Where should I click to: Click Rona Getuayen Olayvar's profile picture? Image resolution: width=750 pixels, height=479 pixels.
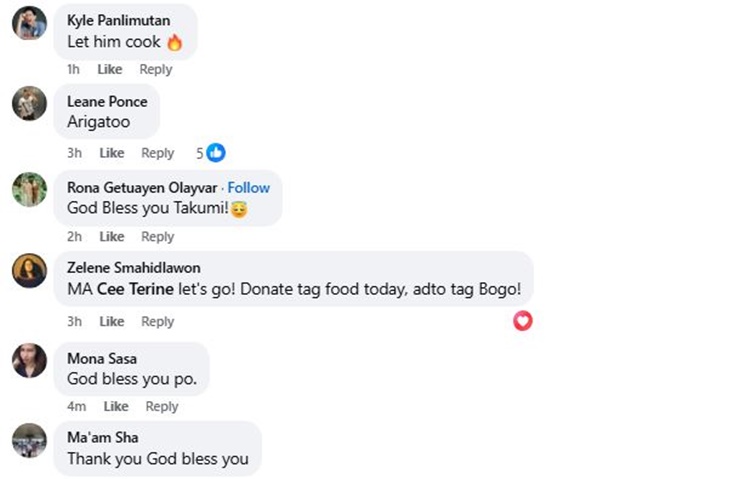pos(29,189)
